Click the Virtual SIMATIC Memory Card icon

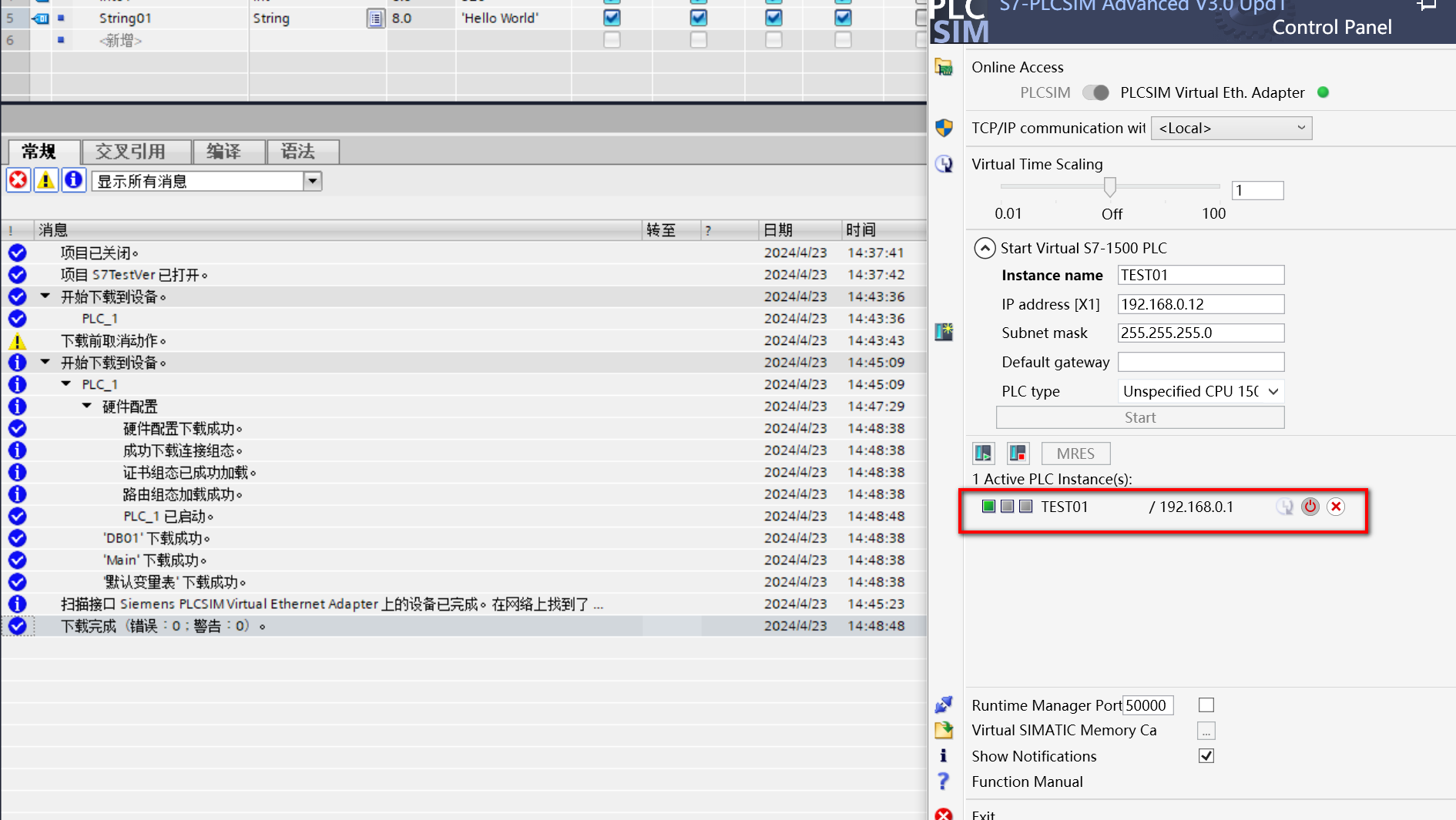(x=944, y=730)
